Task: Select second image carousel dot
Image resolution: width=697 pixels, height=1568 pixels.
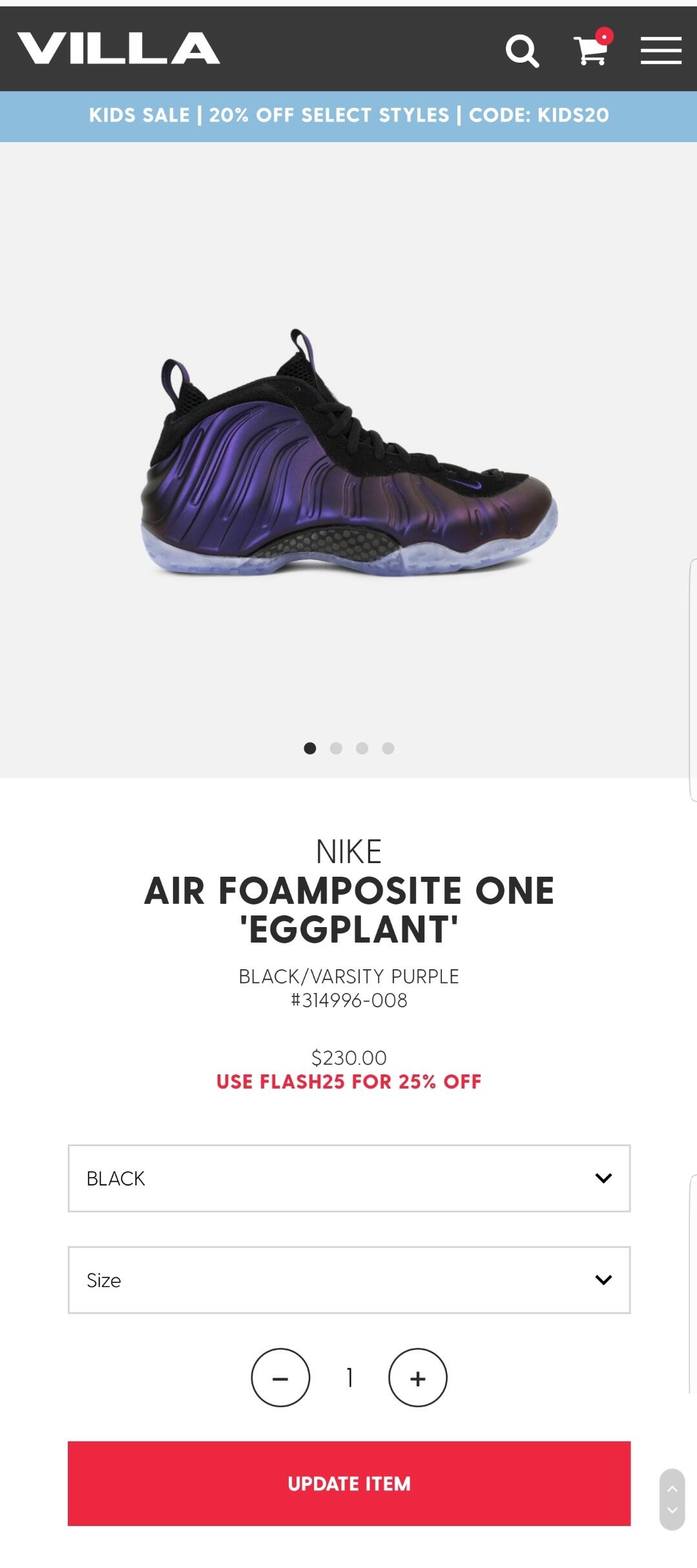Action: coord(336,748)
